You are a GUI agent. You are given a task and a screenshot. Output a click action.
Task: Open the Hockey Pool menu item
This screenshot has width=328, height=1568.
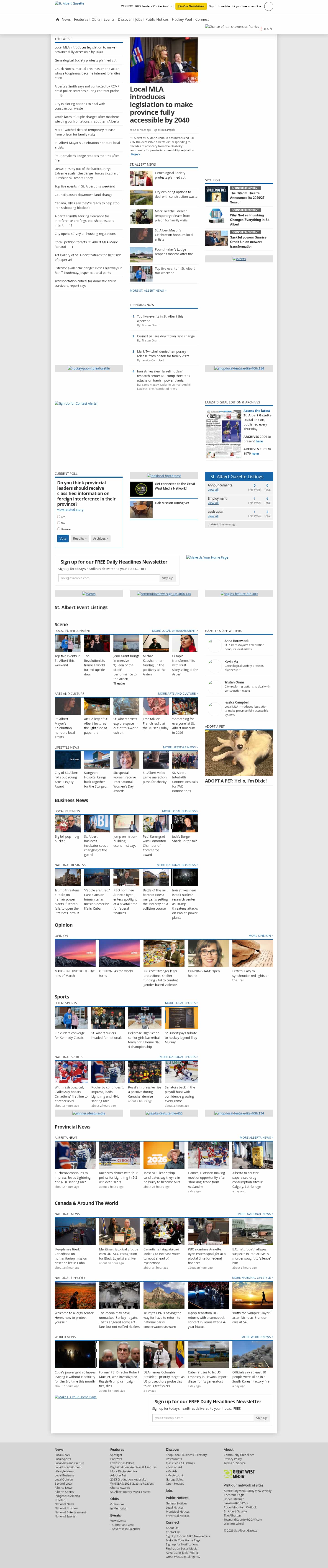click(182, 20)
